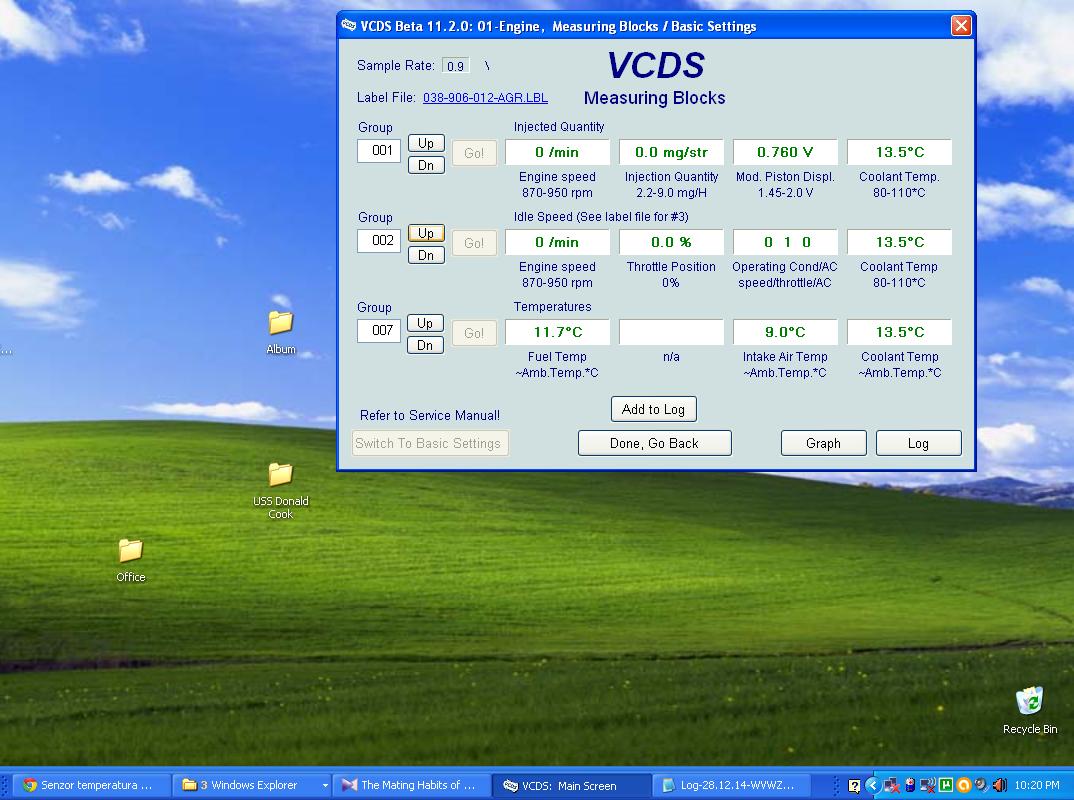Close the VCDS Measuring Blocks window
The width and height of the screenshot is (1074, 800).
coord(961,26)
